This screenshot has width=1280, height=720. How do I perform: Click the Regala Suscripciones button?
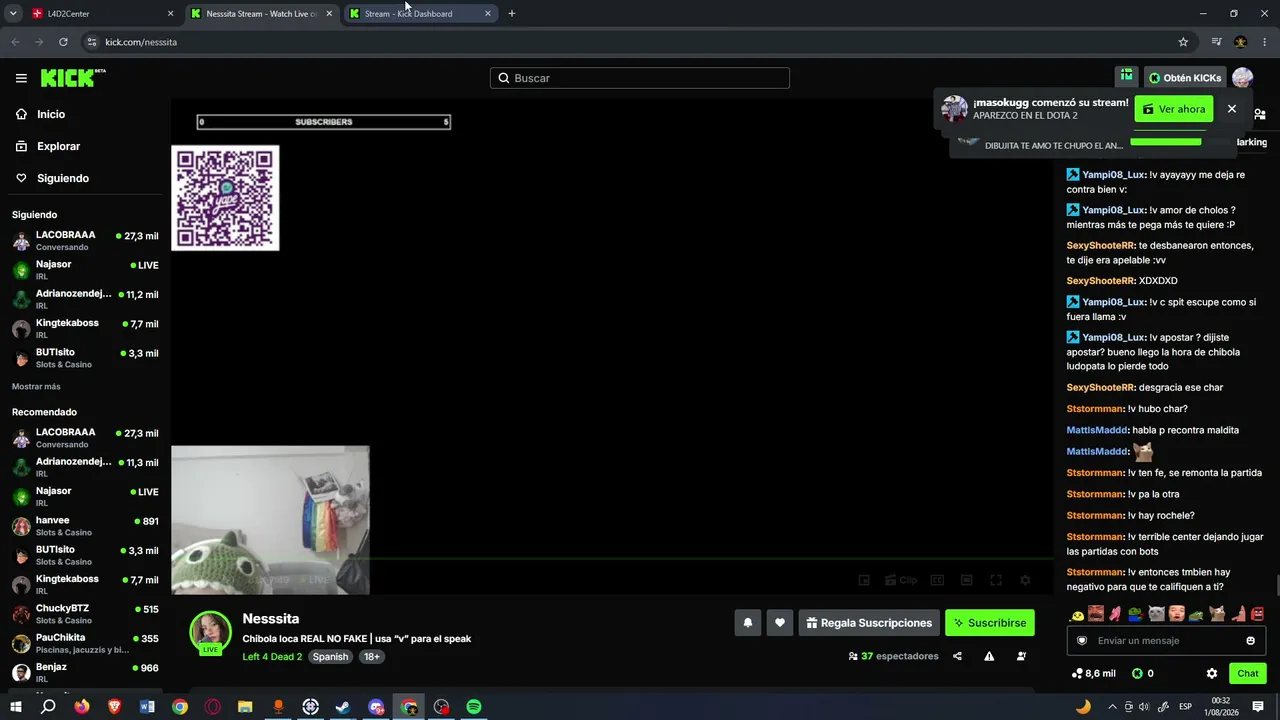pyautogui.click(x=869, y=623)
